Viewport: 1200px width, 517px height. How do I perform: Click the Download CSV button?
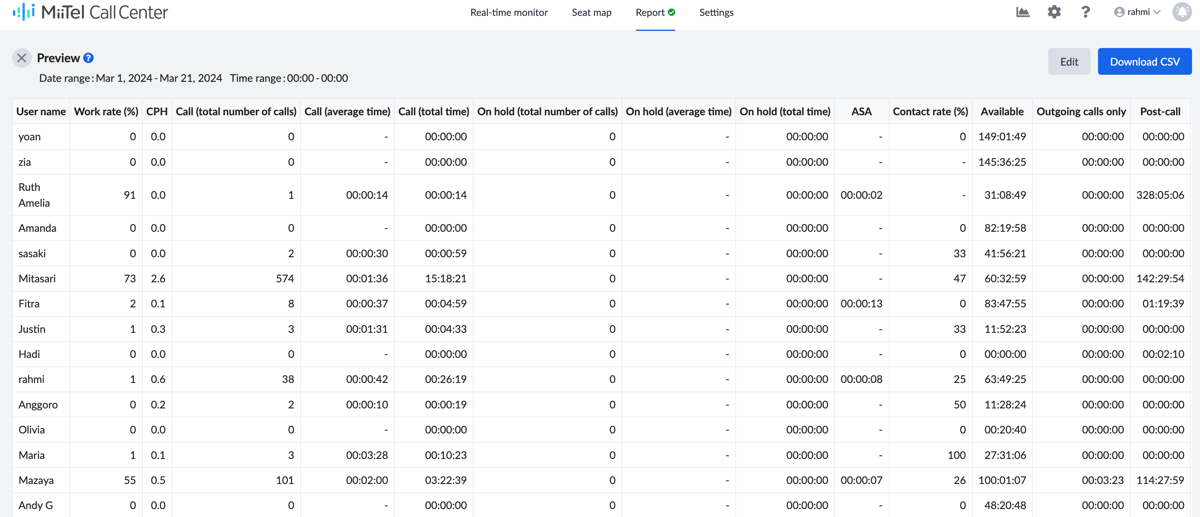[x=1145, y=61]
